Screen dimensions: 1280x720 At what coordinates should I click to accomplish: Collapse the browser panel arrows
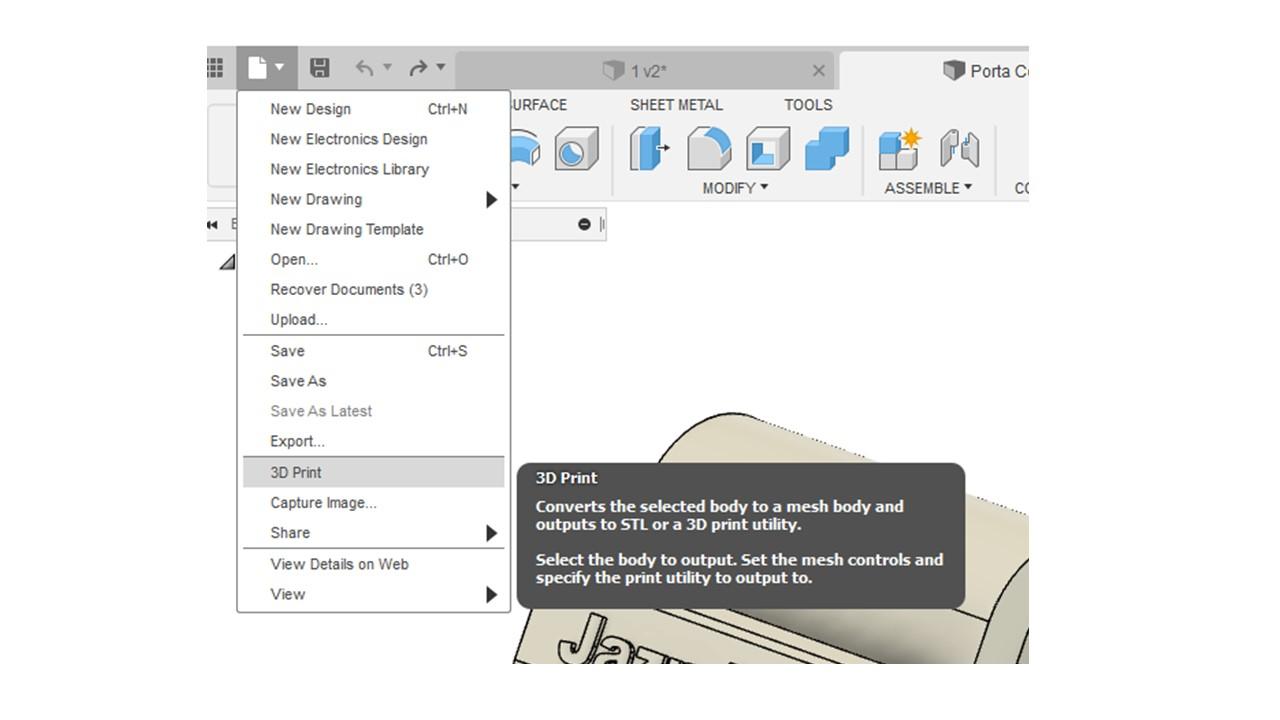[x=213, y=224]
